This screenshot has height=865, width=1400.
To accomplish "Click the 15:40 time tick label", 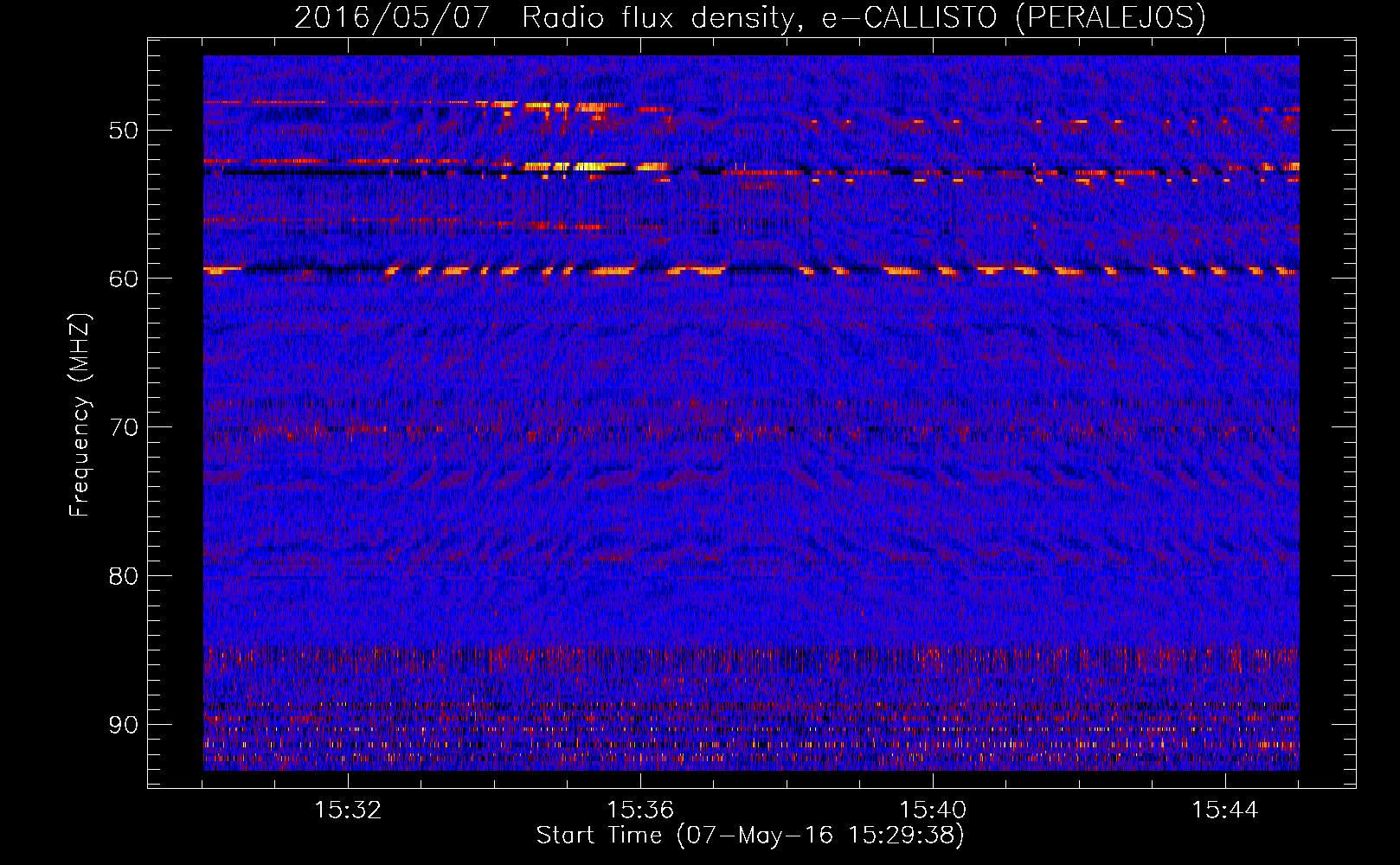I will click(x=933, y=811).
